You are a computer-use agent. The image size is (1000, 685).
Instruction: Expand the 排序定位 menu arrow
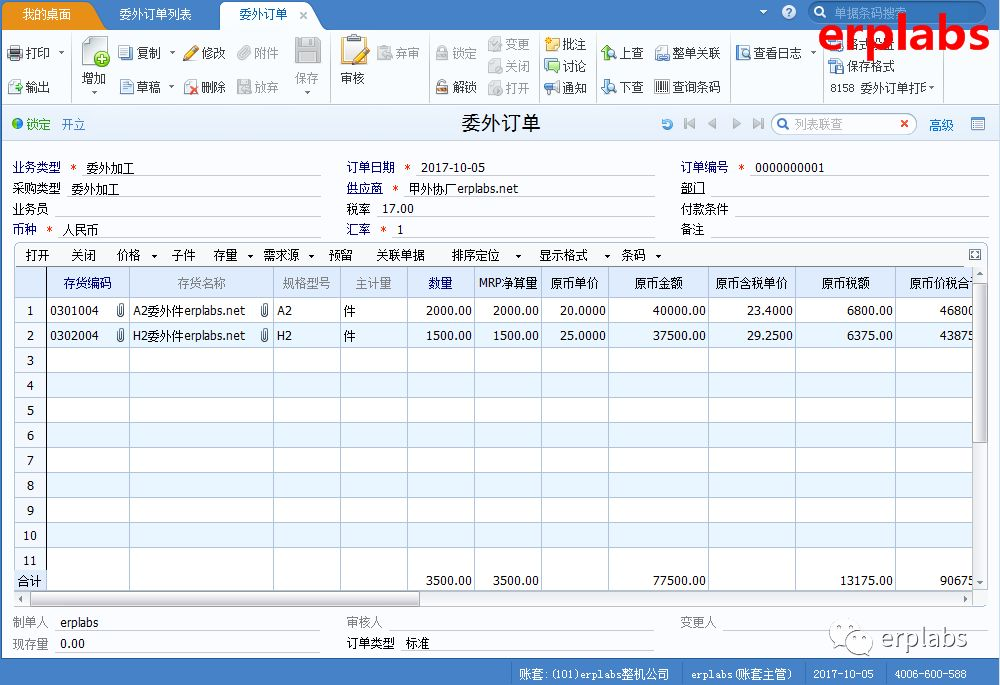click(518, 256)
